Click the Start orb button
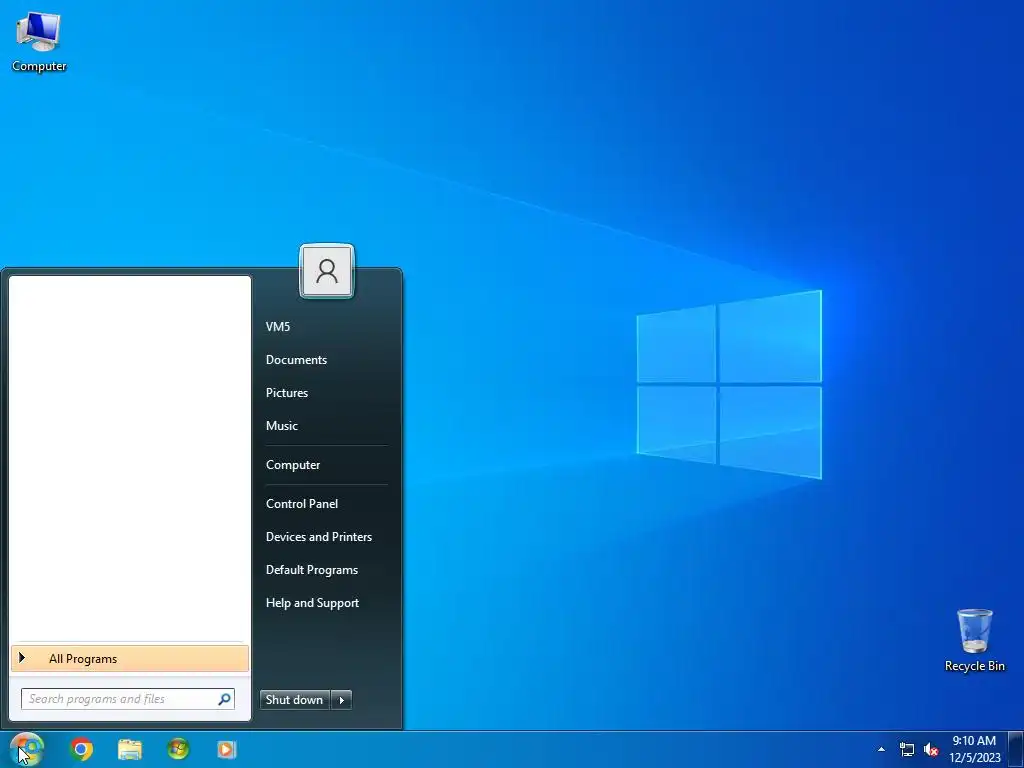This screenshot has width=1024, height=768. (x=26, y=749)
